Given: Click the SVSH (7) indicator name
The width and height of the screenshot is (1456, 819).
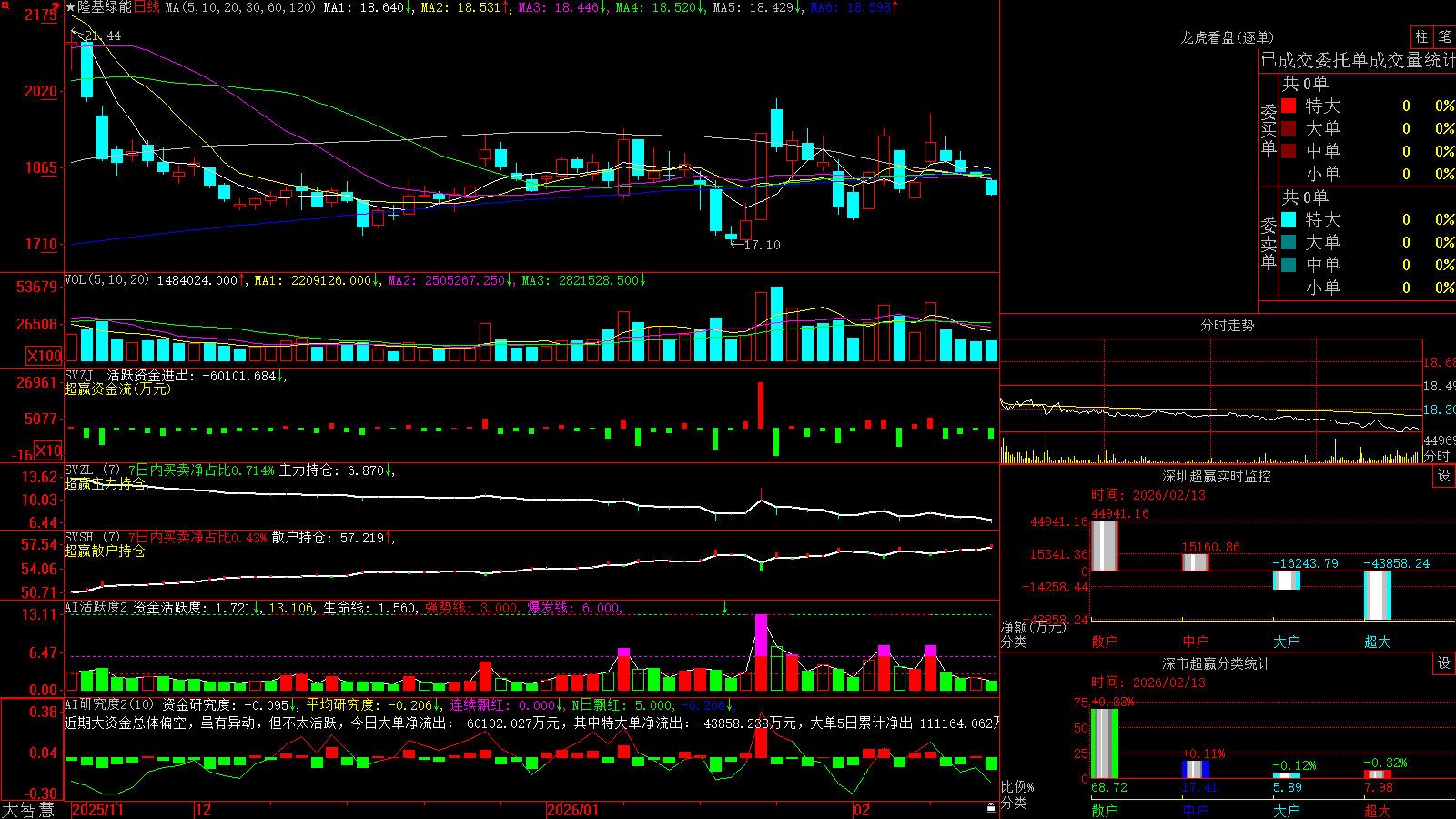Looking at the screenshot, I should tap(92, 538).
